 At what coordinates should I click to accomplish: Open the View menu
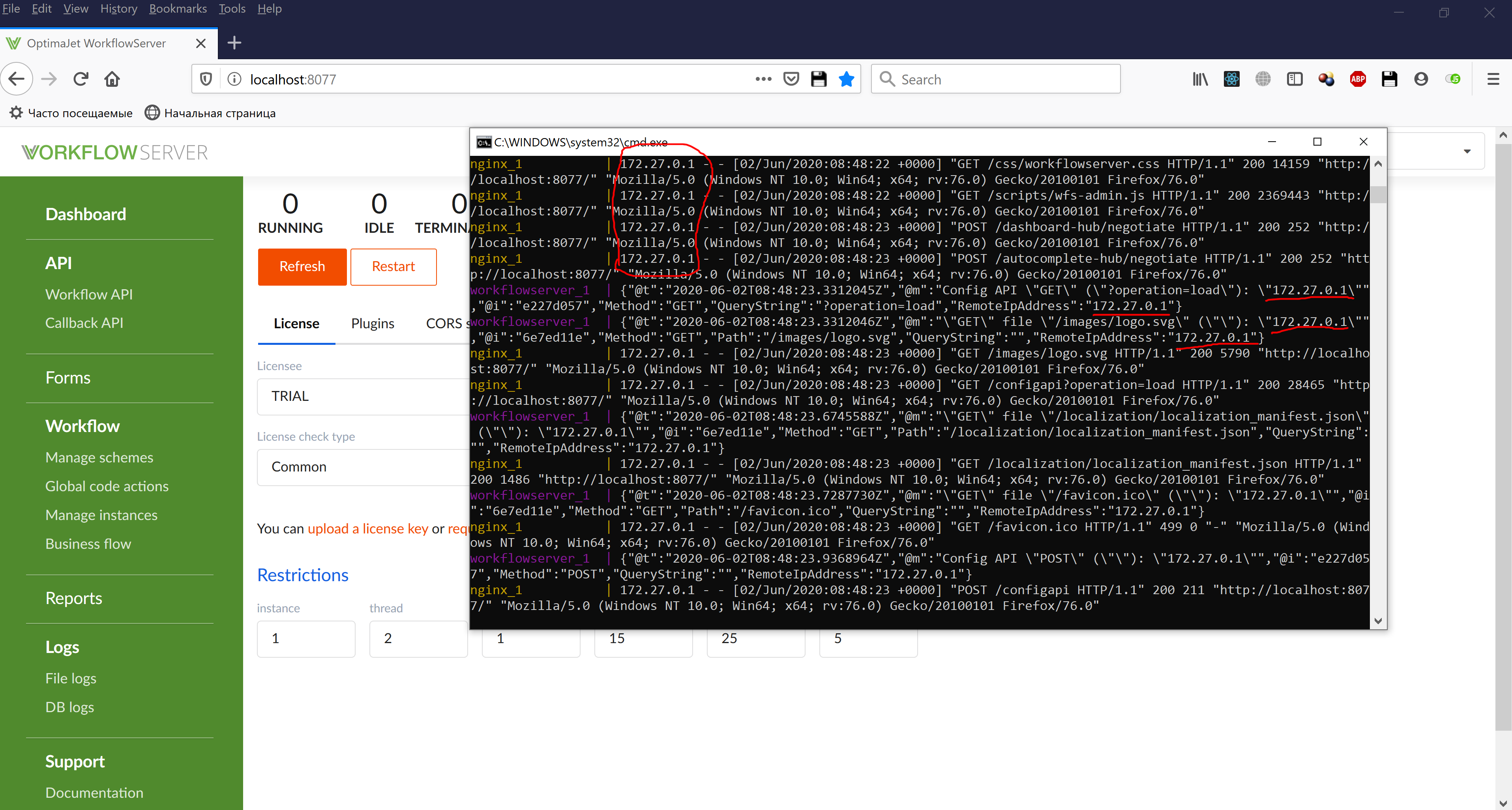76,9
